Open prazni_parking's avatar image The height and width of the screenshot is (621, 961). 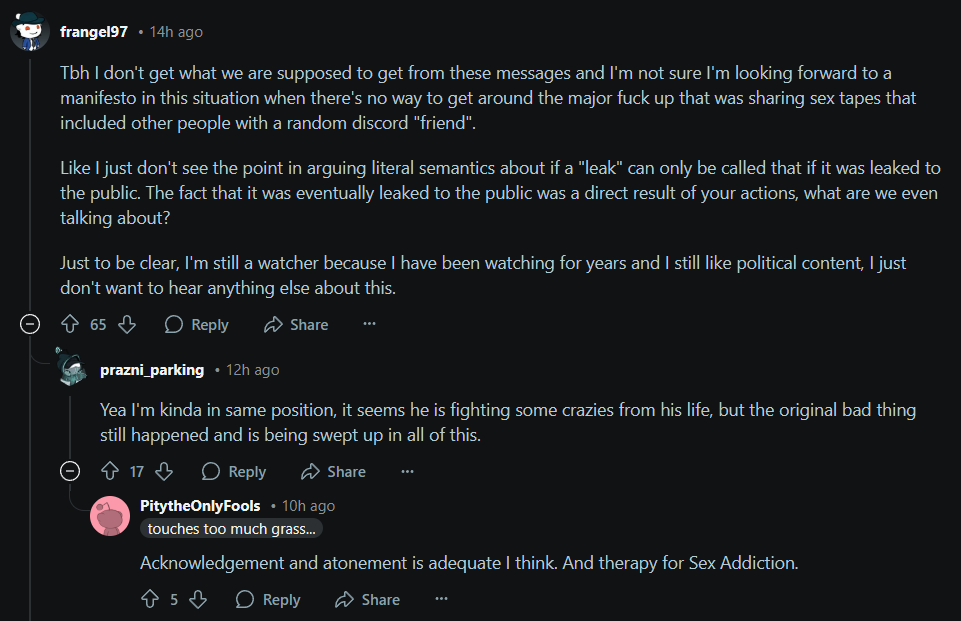[71, 367]
